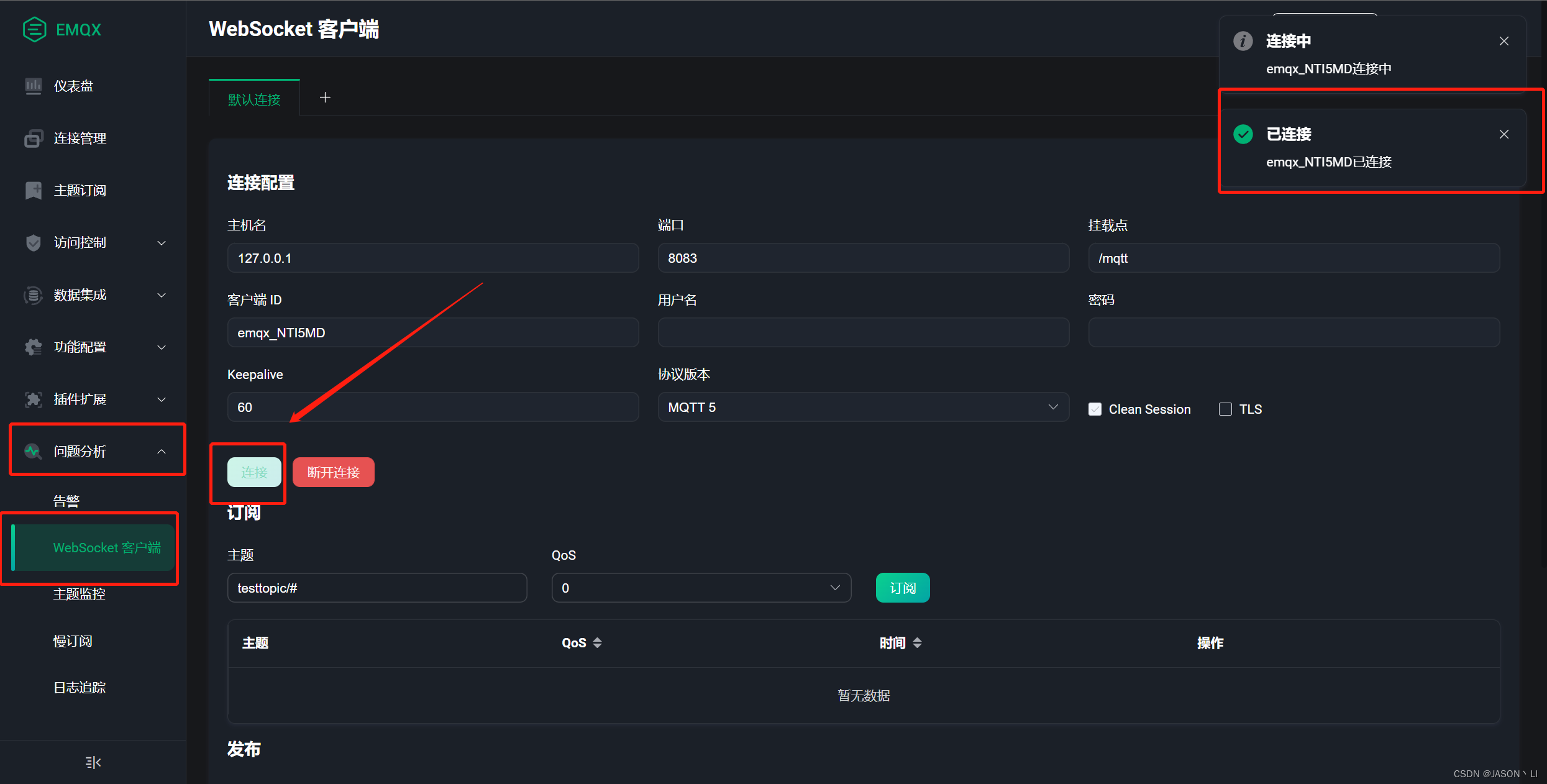Open the 协议版本 MQTT 5 dropdown
Image resolution: width=1547 pixels, height=784 pixels.
[863, 407]
